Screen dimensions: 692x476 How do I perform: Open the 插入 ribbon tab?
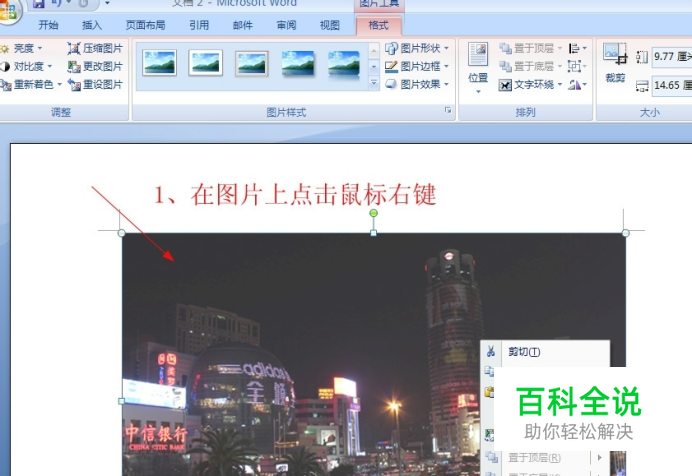click(x=92, y=25)
